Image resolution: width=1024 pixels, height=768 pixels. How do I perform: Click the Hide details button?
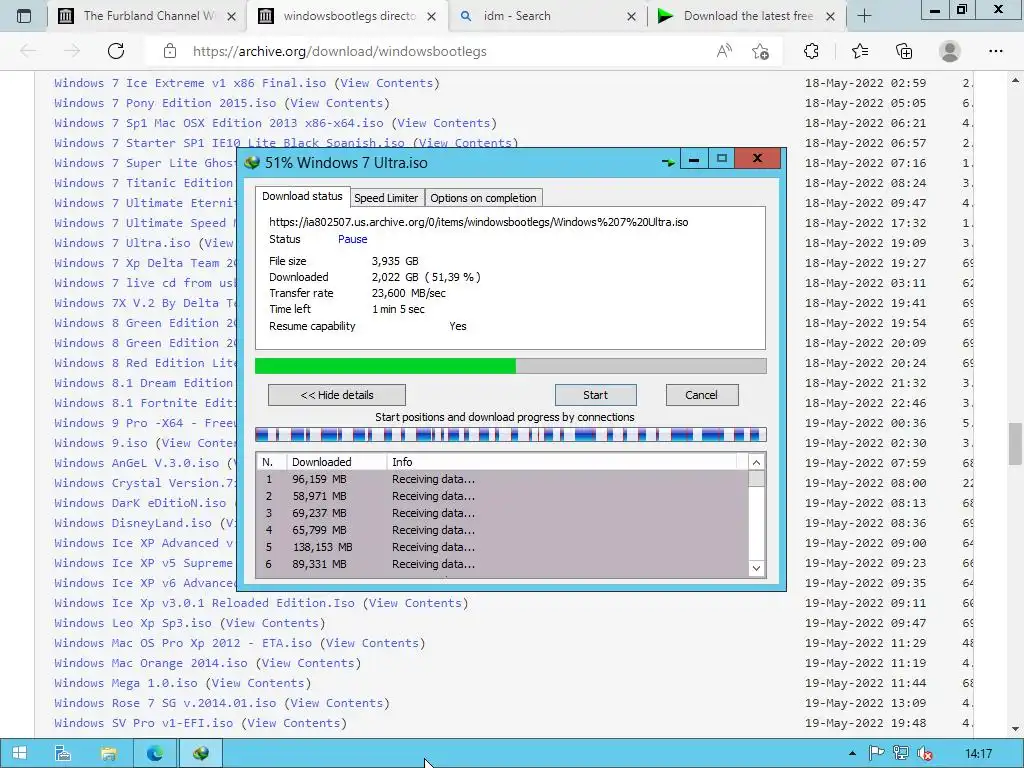pos(337,394)
